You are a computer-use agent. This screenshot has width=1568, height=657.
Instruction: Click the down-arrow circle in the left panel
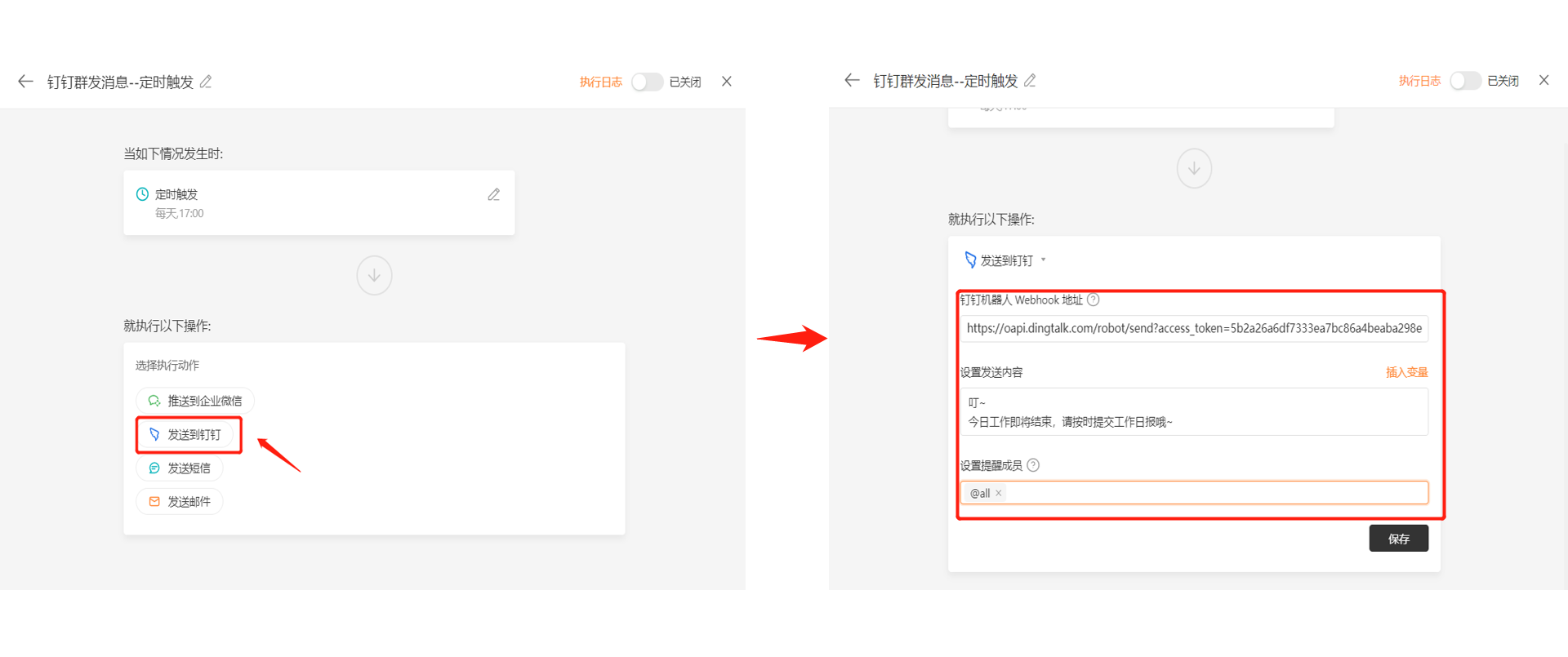click(x=374, y=275)
